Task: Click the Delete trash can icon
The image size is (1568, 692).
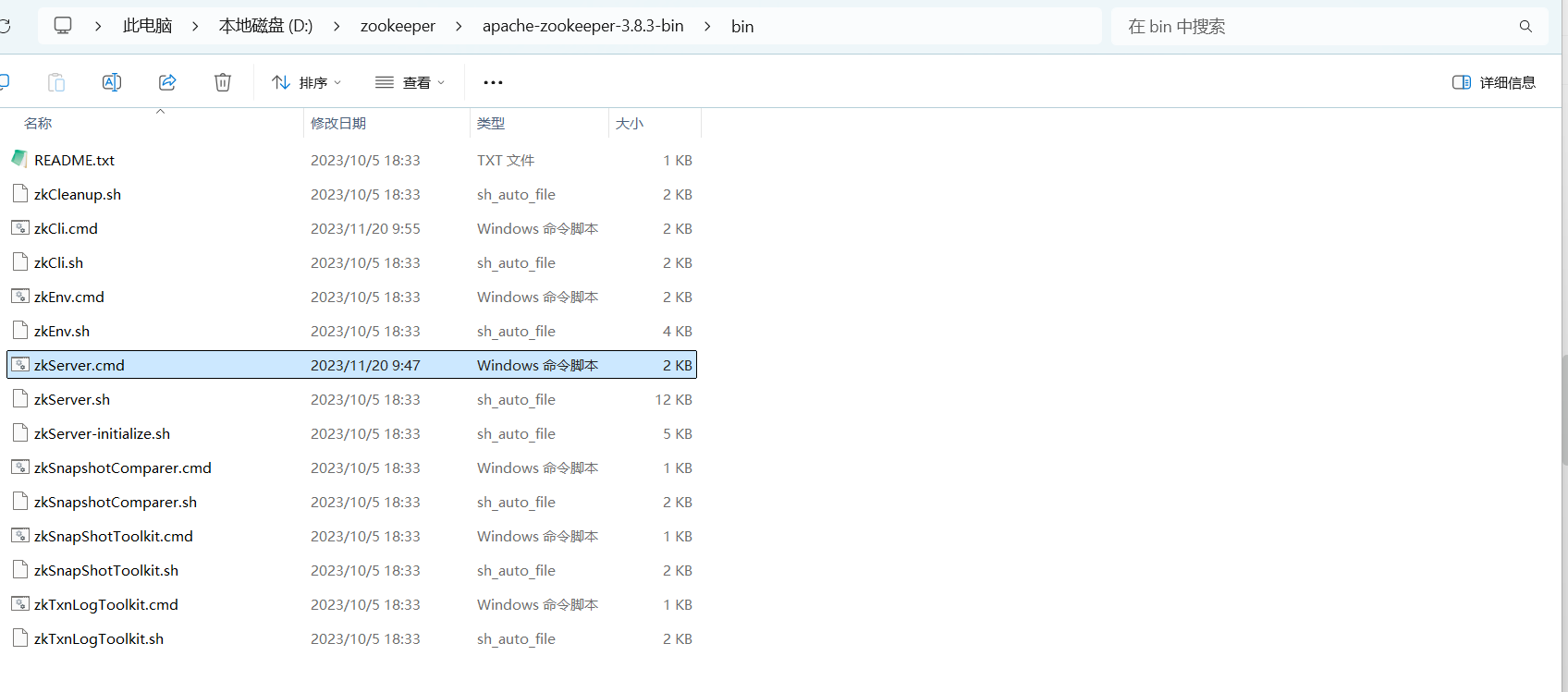Action: [x=223, y=82]
